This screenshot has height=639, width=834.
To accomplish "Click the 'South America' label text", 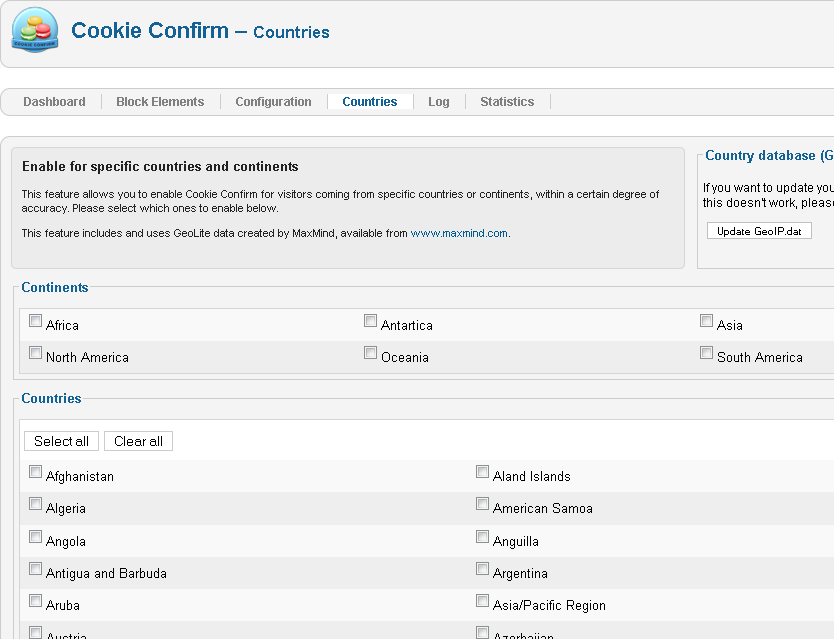I will (x=760, y=357).
